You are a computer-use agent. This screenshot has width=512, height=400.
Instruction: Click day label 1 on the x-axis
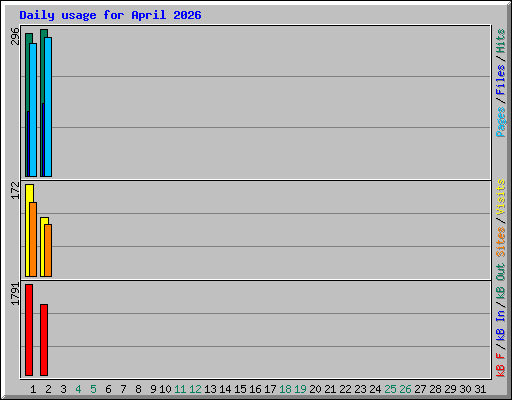click(x=33, y=389)
